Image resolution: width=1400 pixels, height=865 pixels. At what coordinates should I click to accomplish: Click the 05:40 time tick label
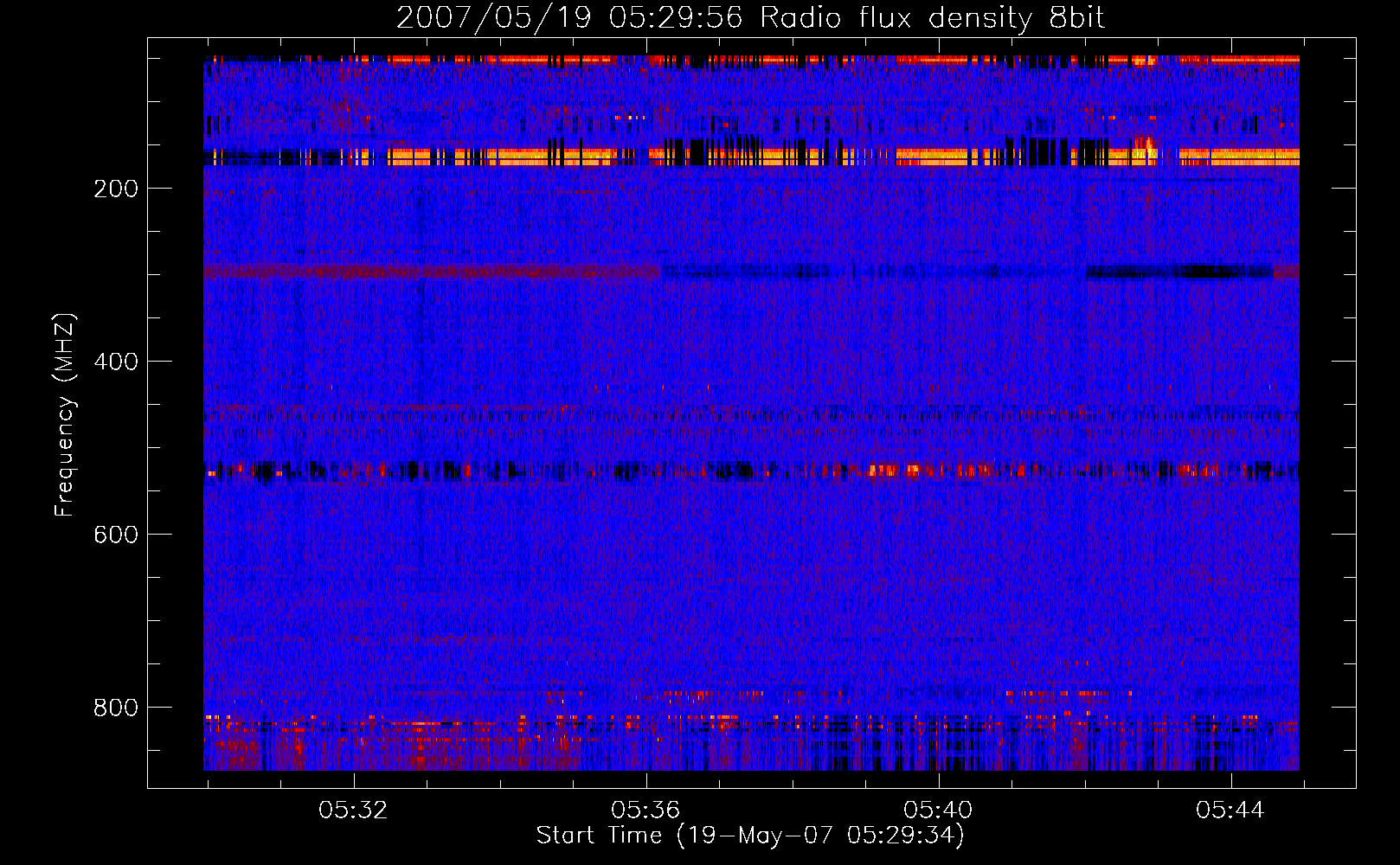[938, 811]
